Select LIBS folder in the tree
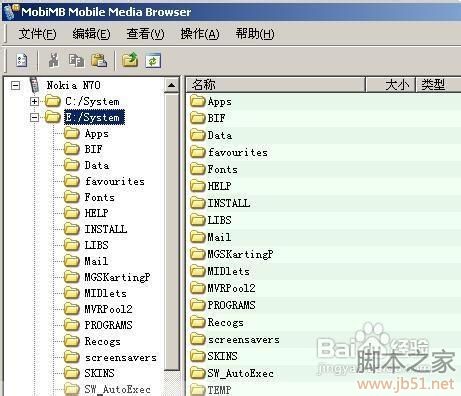Viewport: 461px width, 396px height. pos(96,245)
